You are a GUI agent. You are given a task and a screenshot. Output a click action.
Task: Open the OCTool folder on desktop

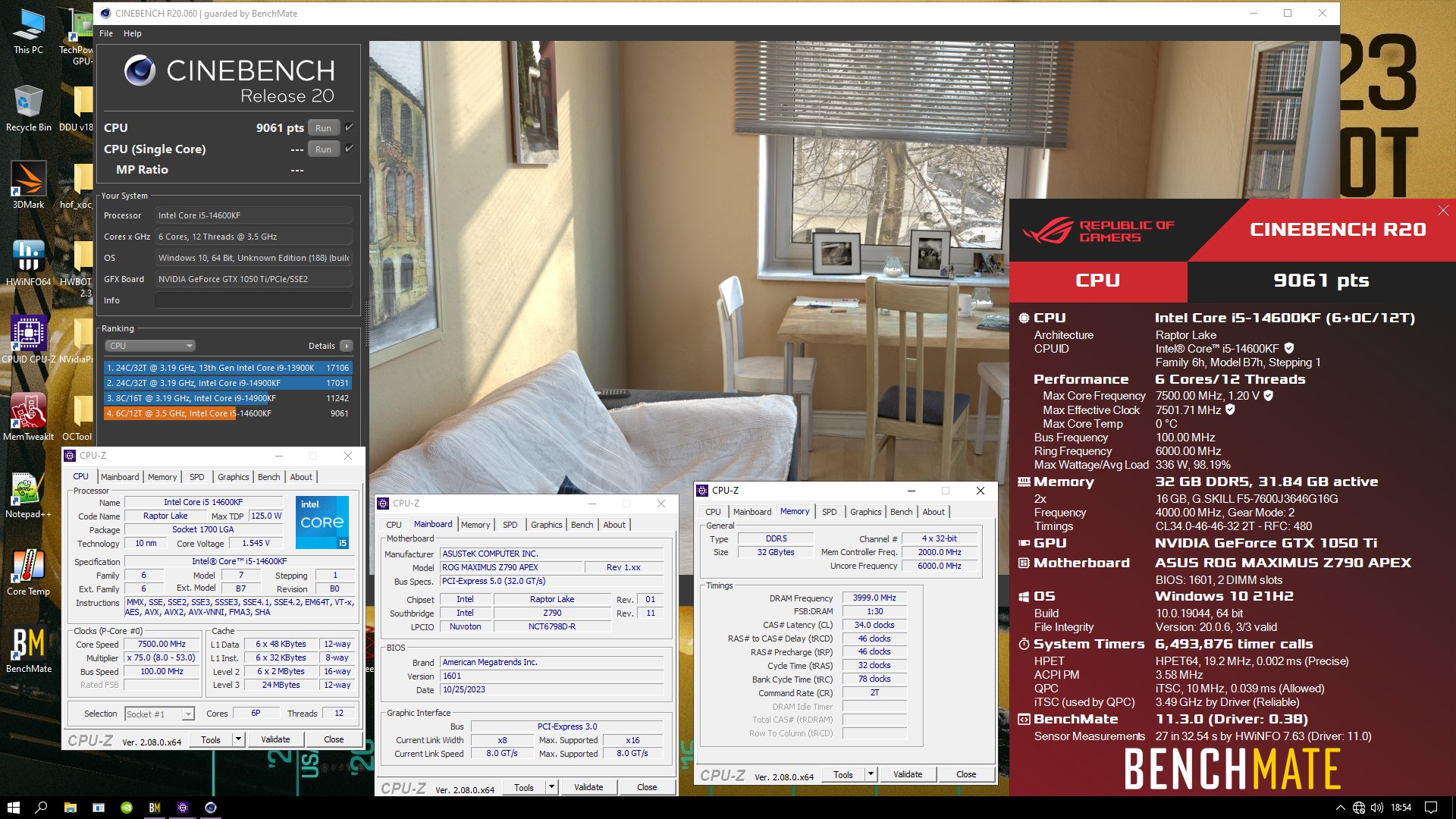click(x=77, y=418)
